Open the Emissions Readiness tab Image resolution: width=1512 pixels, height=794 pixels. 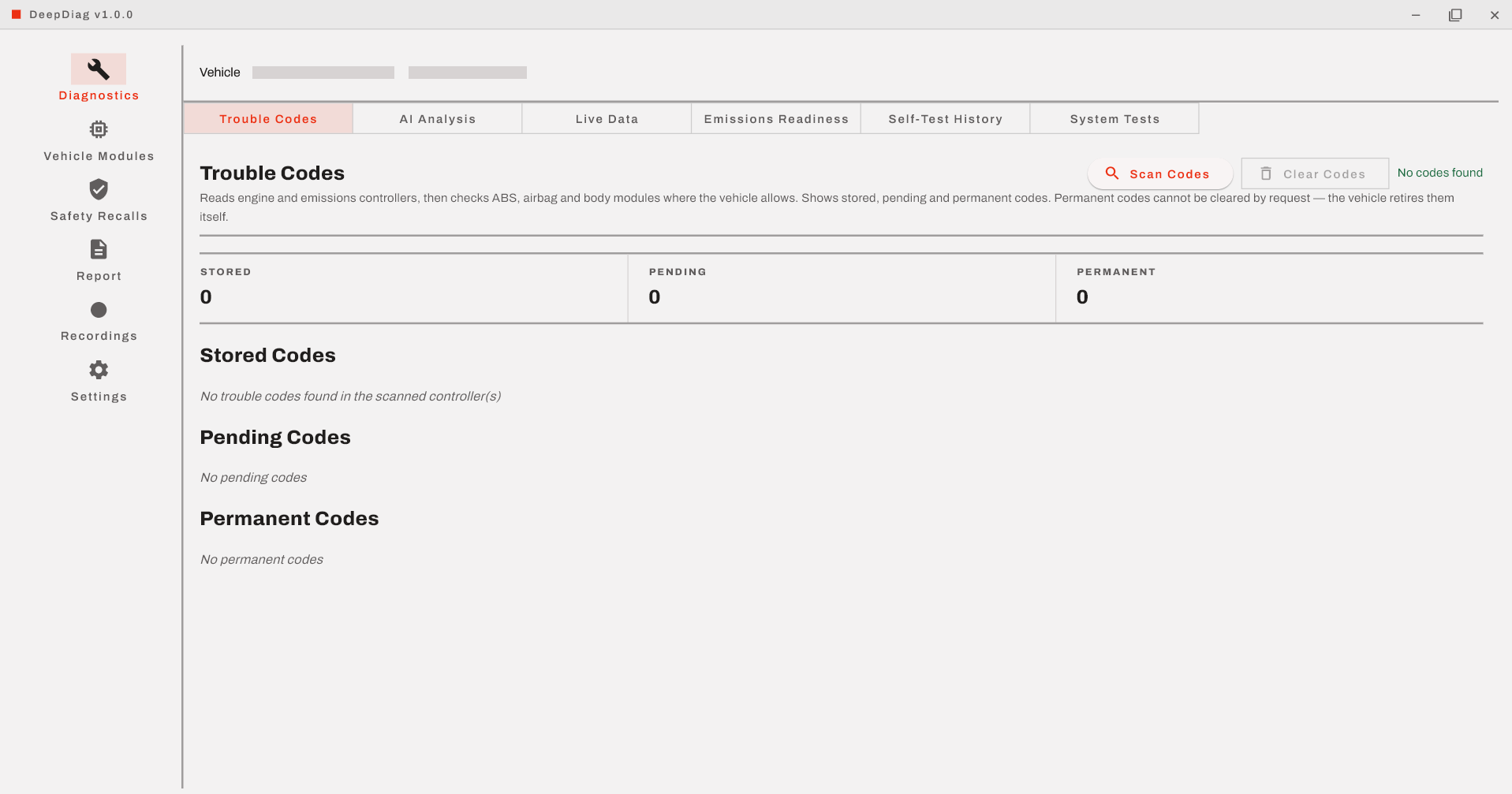click(x=776, y=118)
